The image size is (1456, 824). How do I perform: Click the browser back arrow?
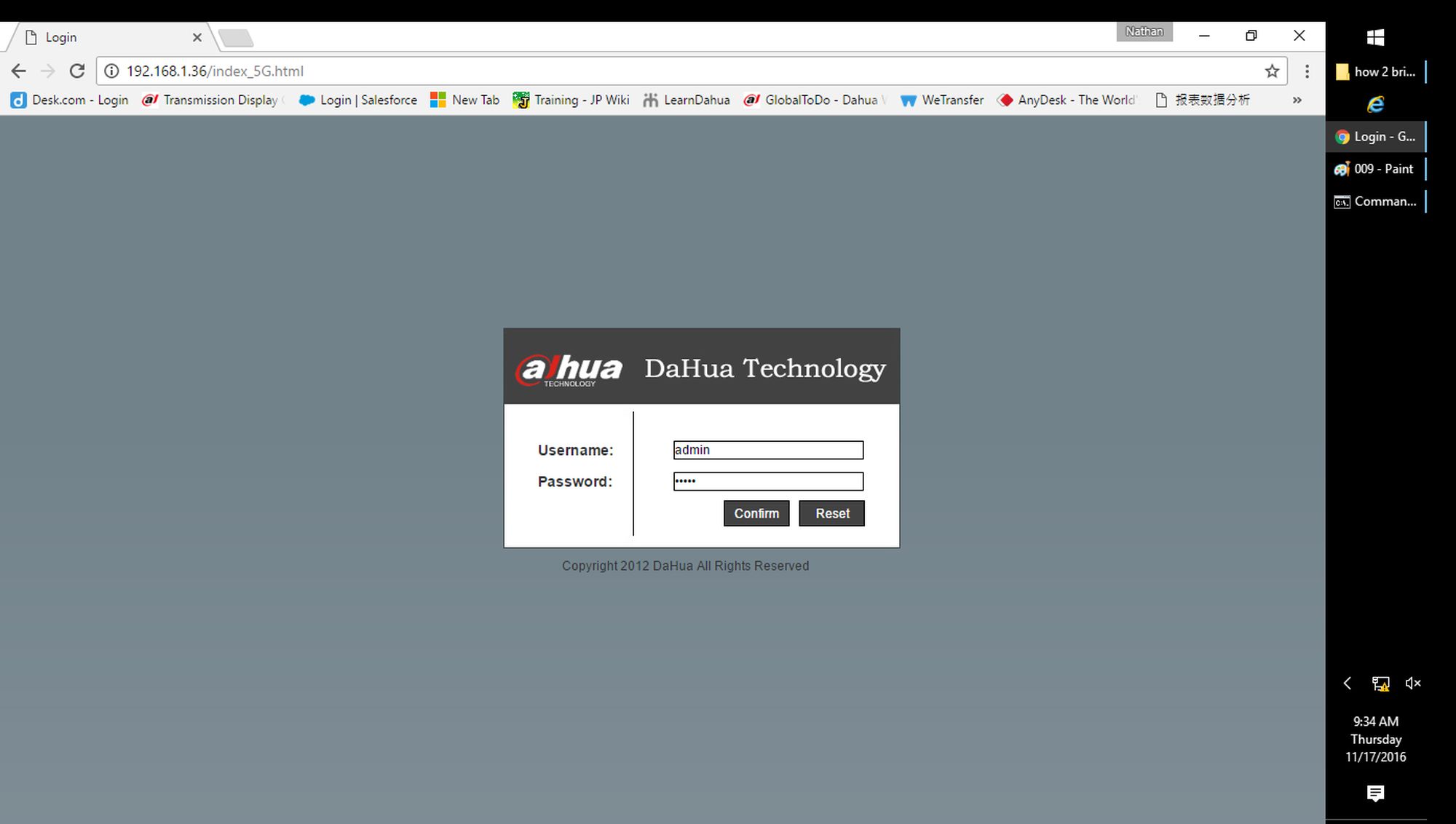(x=19, y=71)
